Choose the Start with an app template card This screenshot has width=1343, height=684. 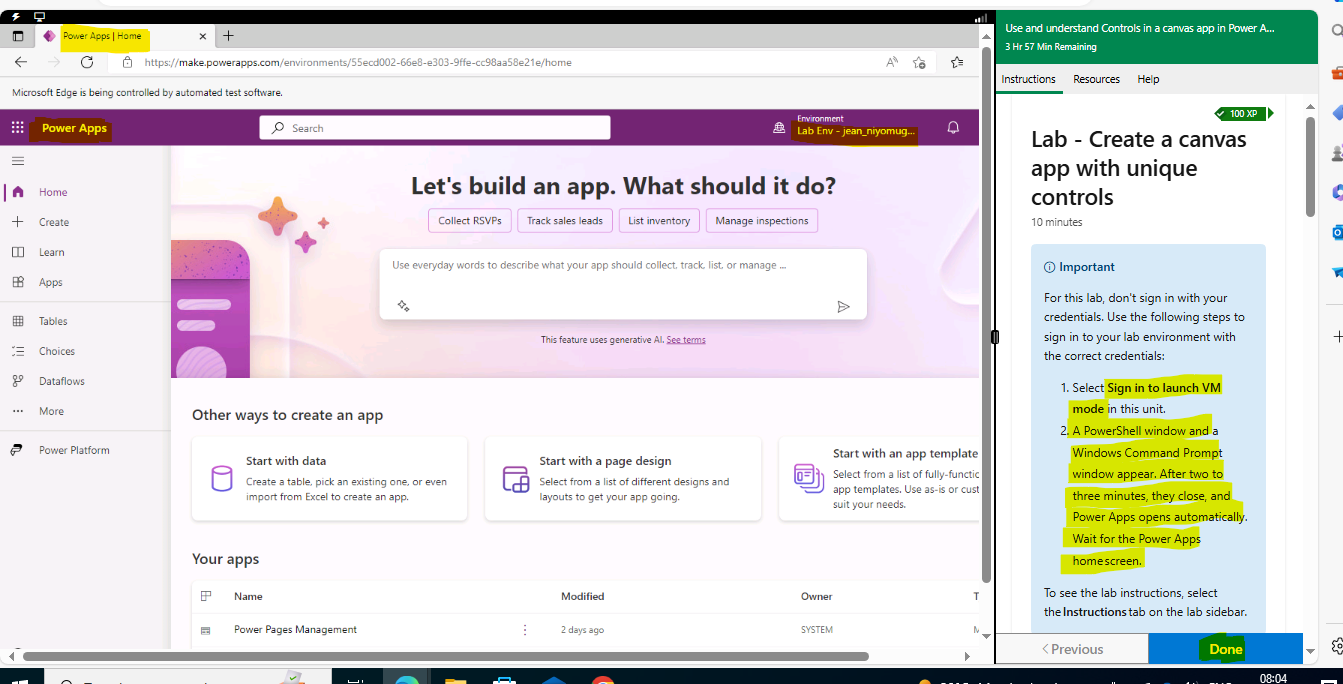click(880, 479)
